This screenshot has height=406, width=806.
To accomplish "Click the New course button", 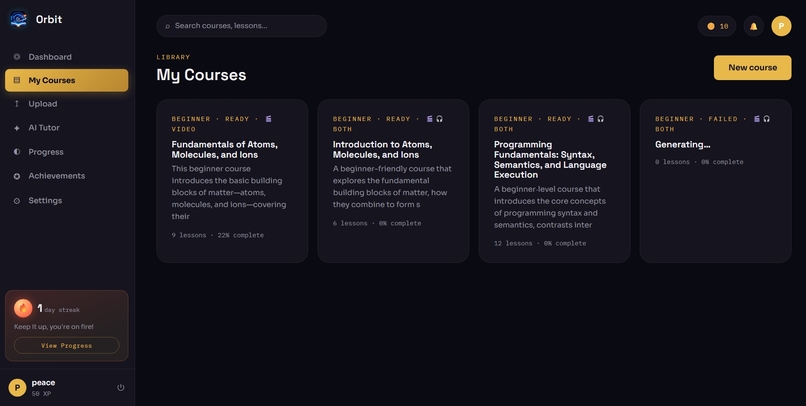I will point(753,67).
